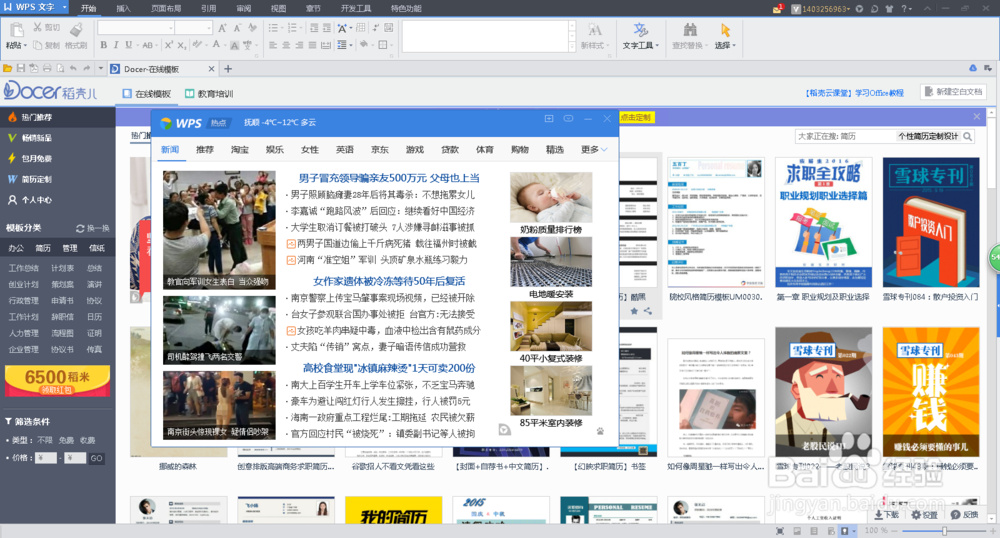Image resolution: width=1000 pixels, height=538 pixels.
Task: Click the cloud icon at right of tab bar
Action: pyautogui.click(x=973, y=68)
